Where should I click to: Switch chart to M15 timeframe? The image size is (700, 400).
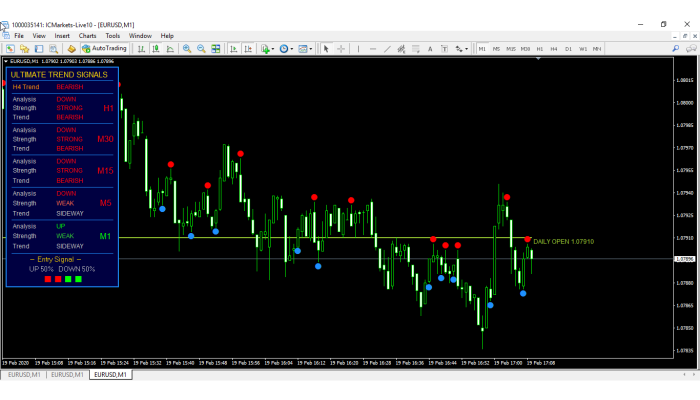(511, 48)
